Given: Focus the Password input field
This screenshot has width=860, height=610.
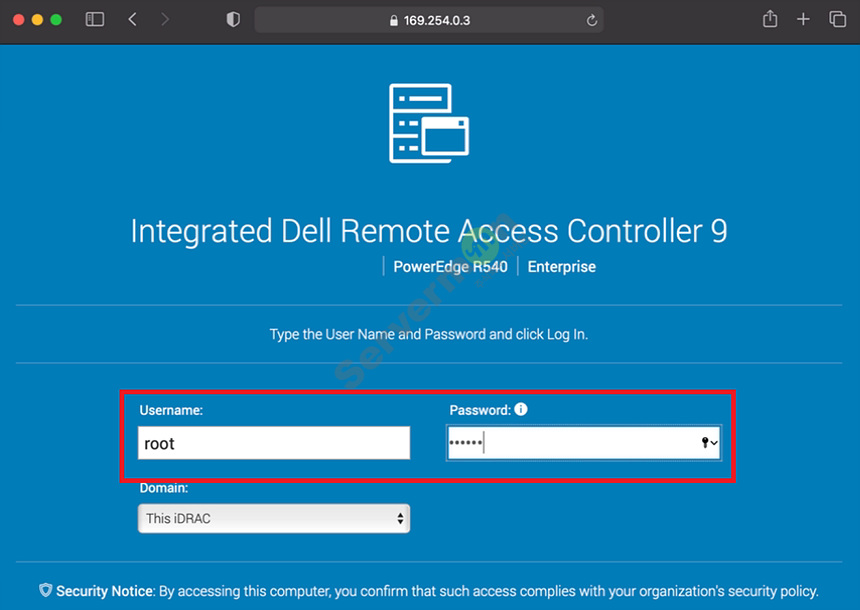Looking at the screenshot, I should pyautogui.click(x=584, y=443).
